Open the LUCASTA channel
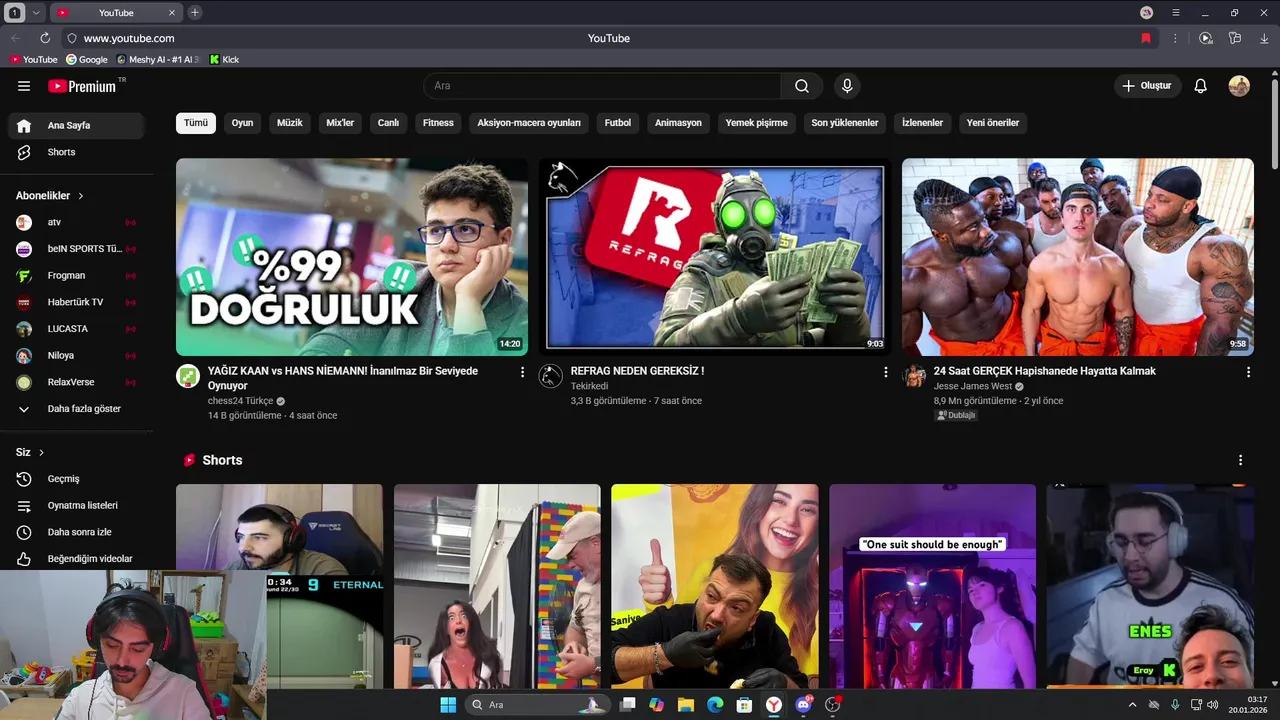The width and height of the screenshot is (1280, 720). click(x=78, y=329)
